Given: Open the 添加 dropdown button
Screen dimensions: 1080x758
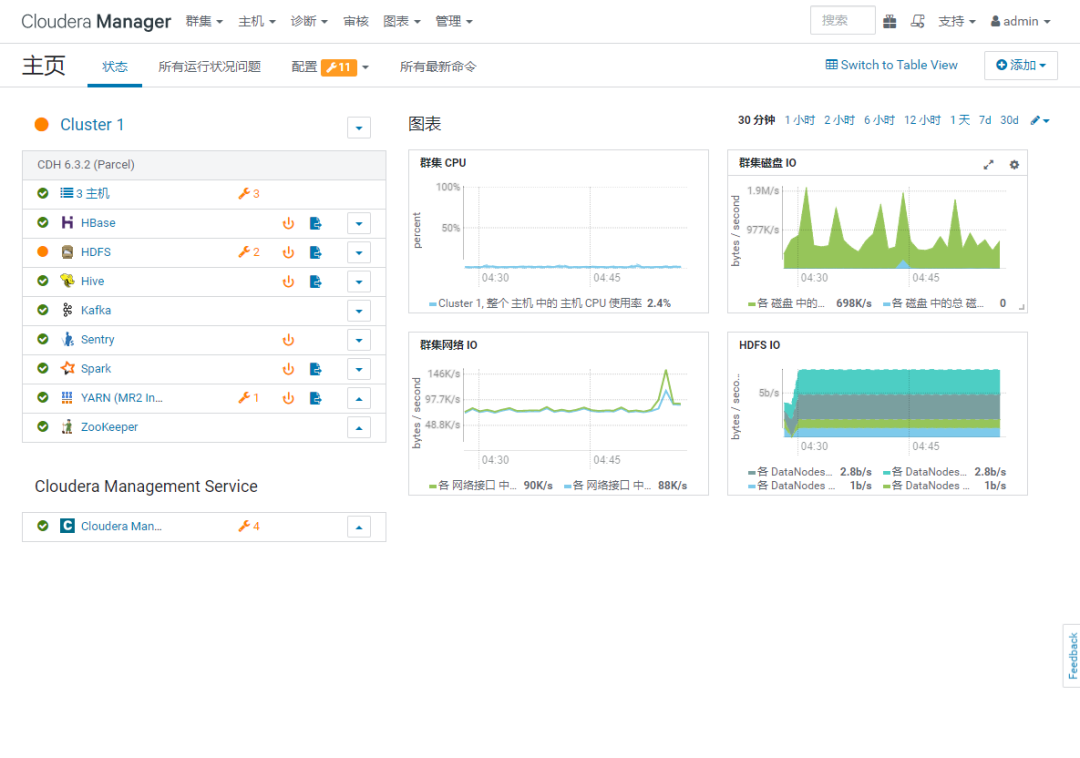Looking at the screenshot, I should click(1021, 65).
